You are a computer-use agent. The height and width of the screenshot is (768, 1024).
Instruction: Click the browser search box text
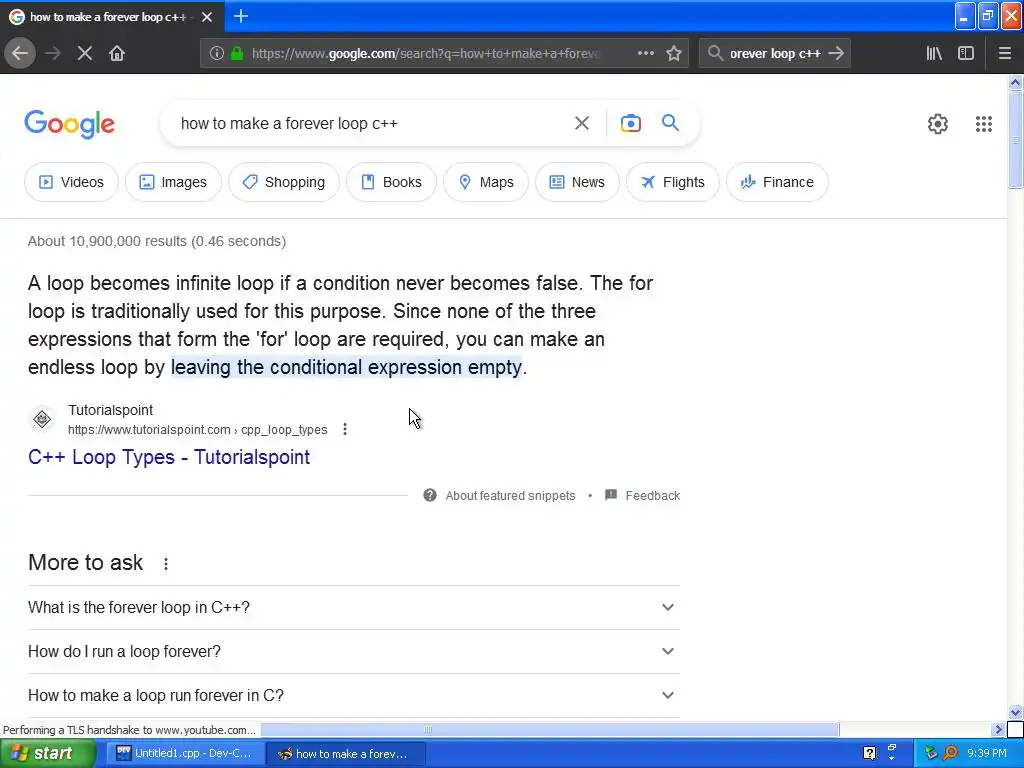tap(775, 54)
